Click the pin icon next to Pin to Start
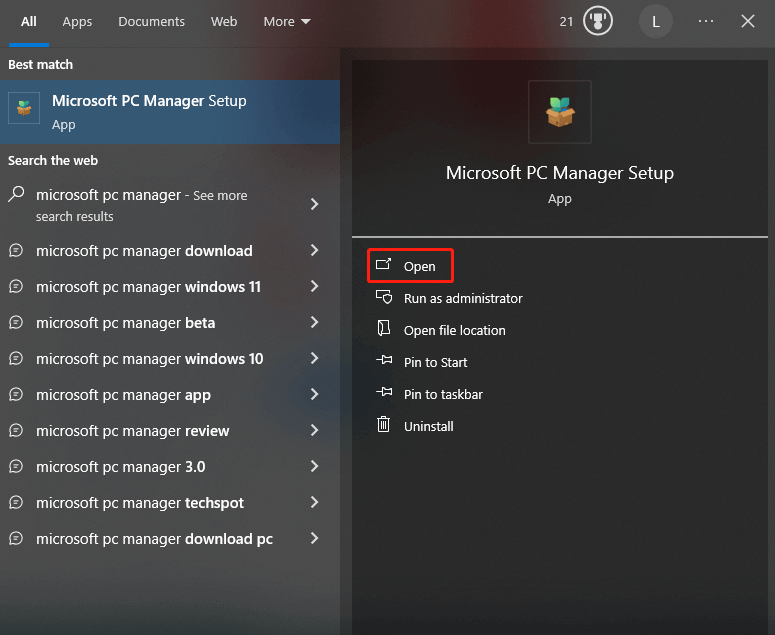Screen dimensions: 775x635 (384, 360)
